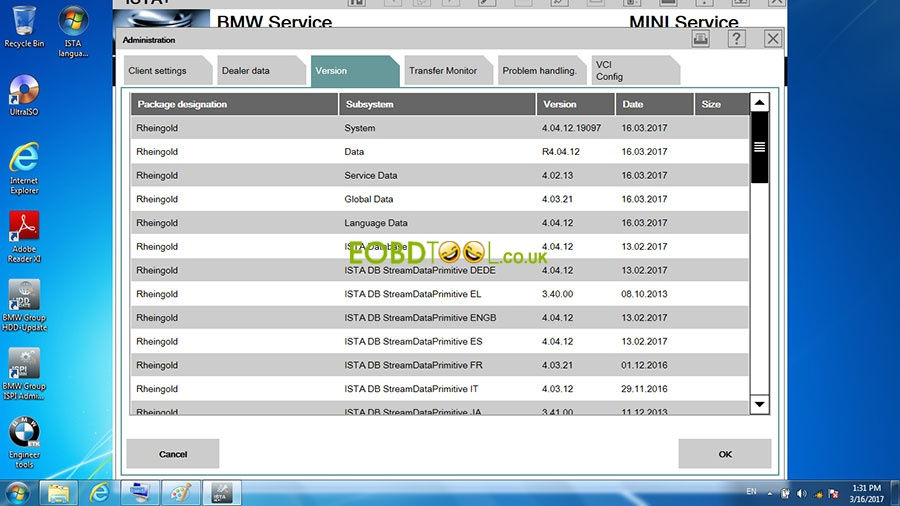This screenshot has height=506, width=900.
Task: Sort by Package designation column header
Action: click(234, 104)
